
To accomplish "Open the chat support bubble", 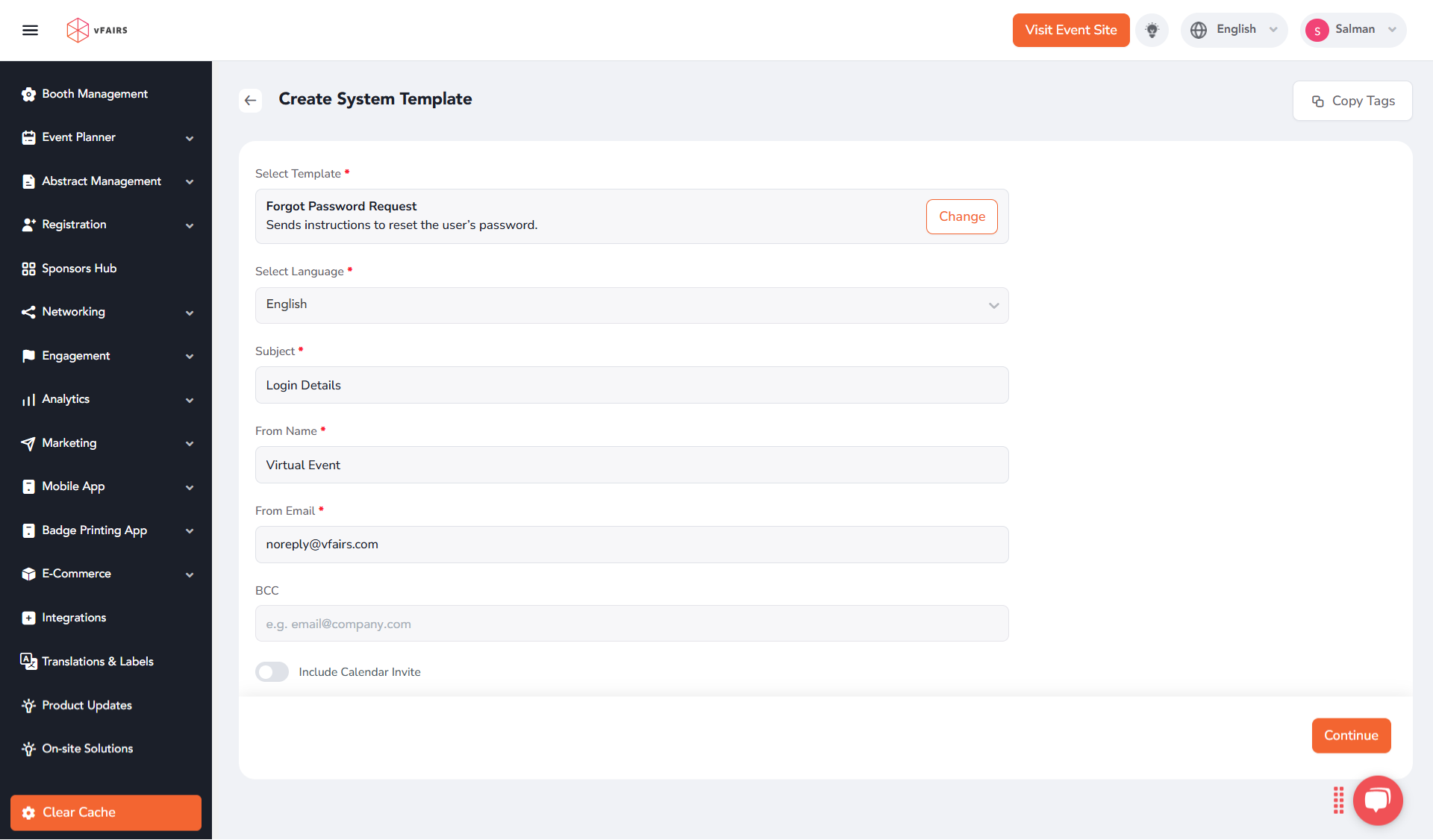I will [x=1377, y=800].
